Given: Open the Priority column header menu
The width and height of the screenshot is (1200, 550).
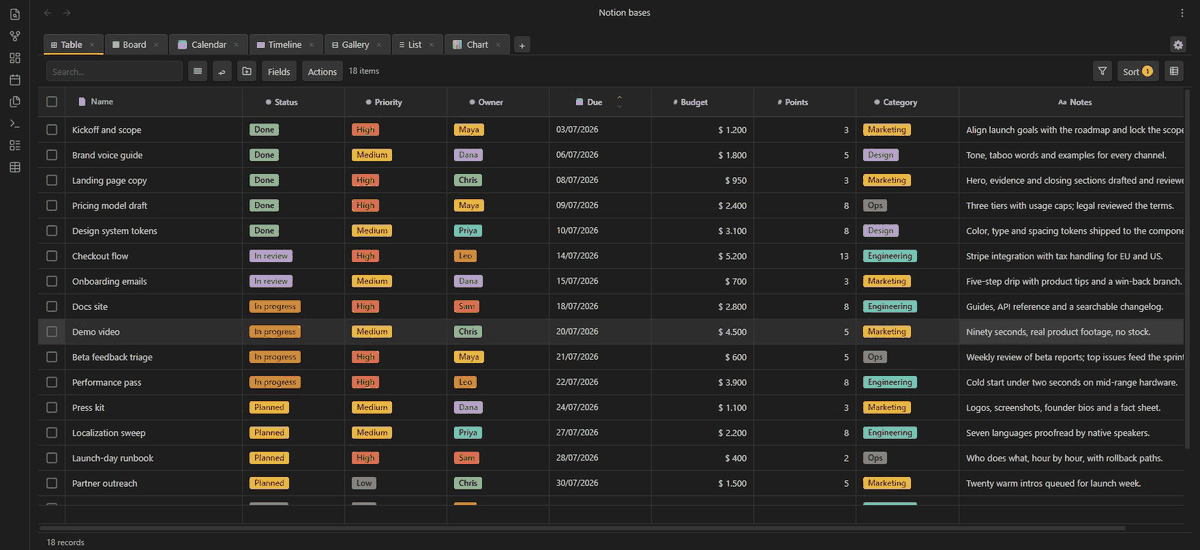Looking at the screenshot, I should pos(395,102).
